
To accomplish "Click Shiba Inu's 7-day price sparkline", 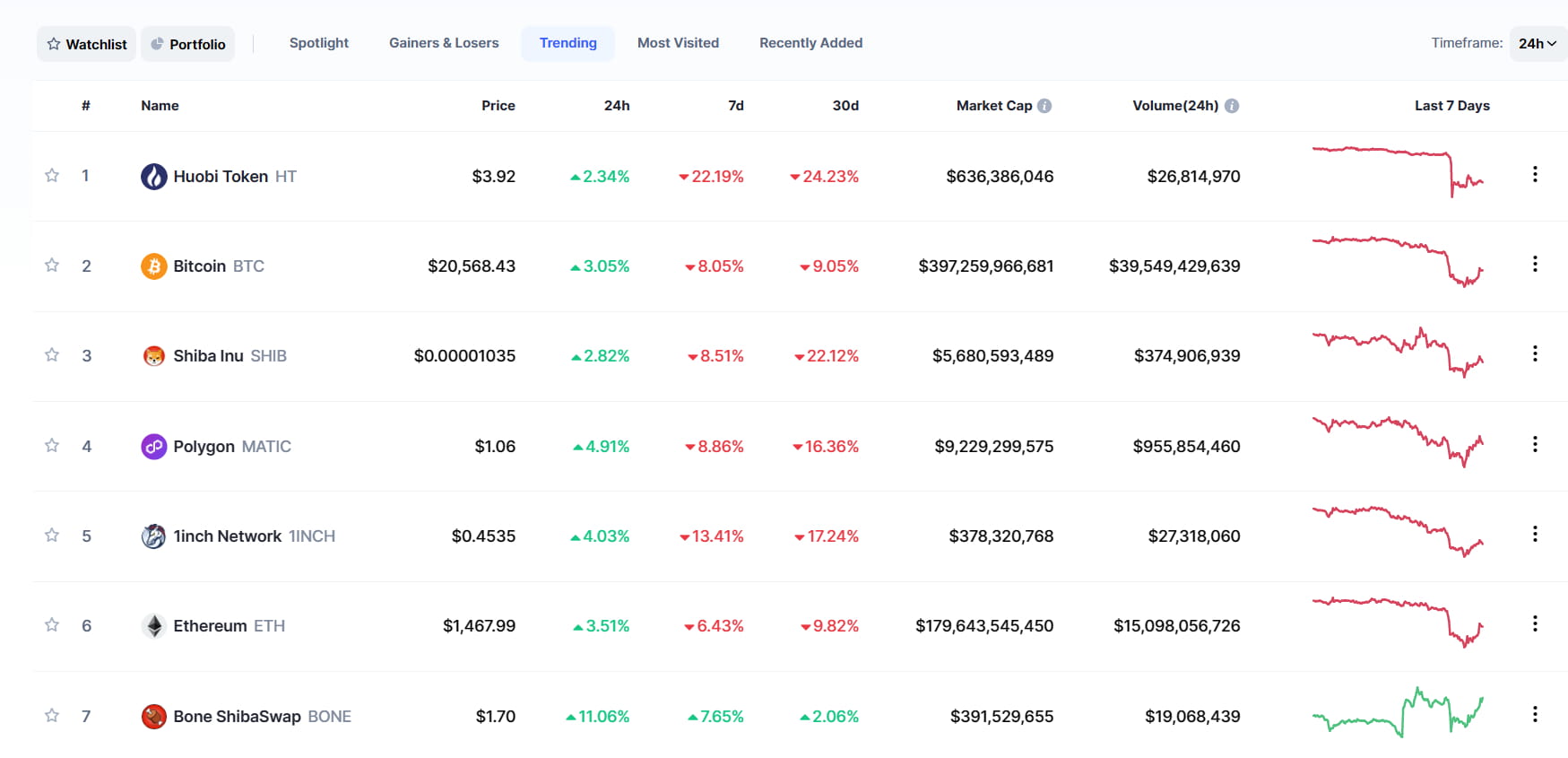I will click(x=1398, y=353).
